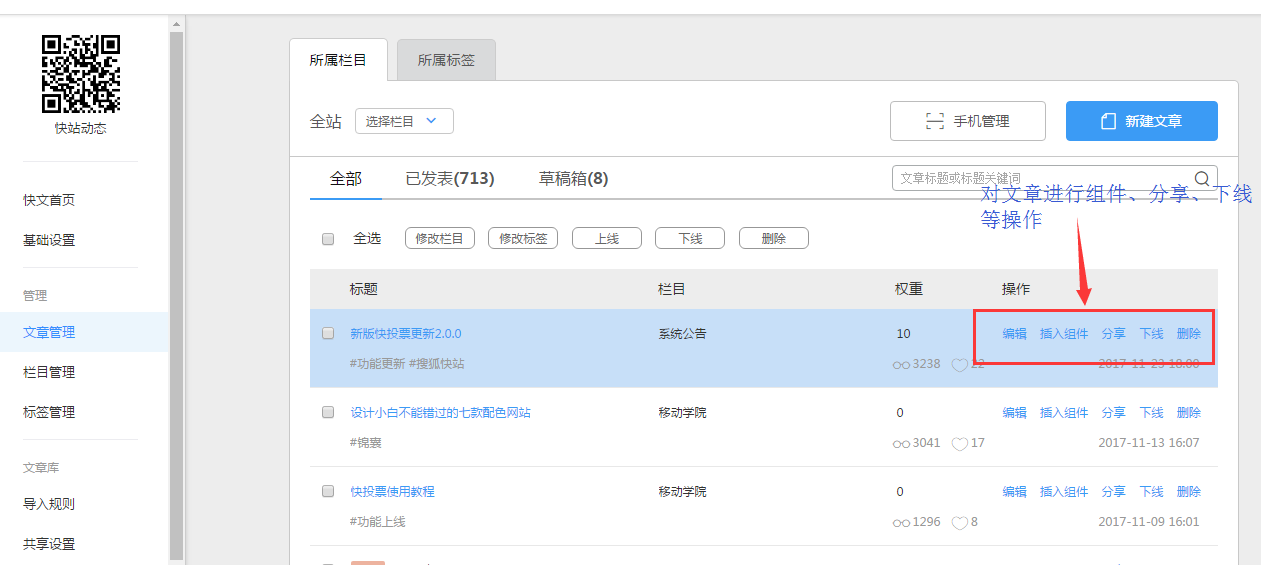The height and width of the screenshot is (565, 1261).
Task: Click the 新建文章 button
Action: [1141, 121]
